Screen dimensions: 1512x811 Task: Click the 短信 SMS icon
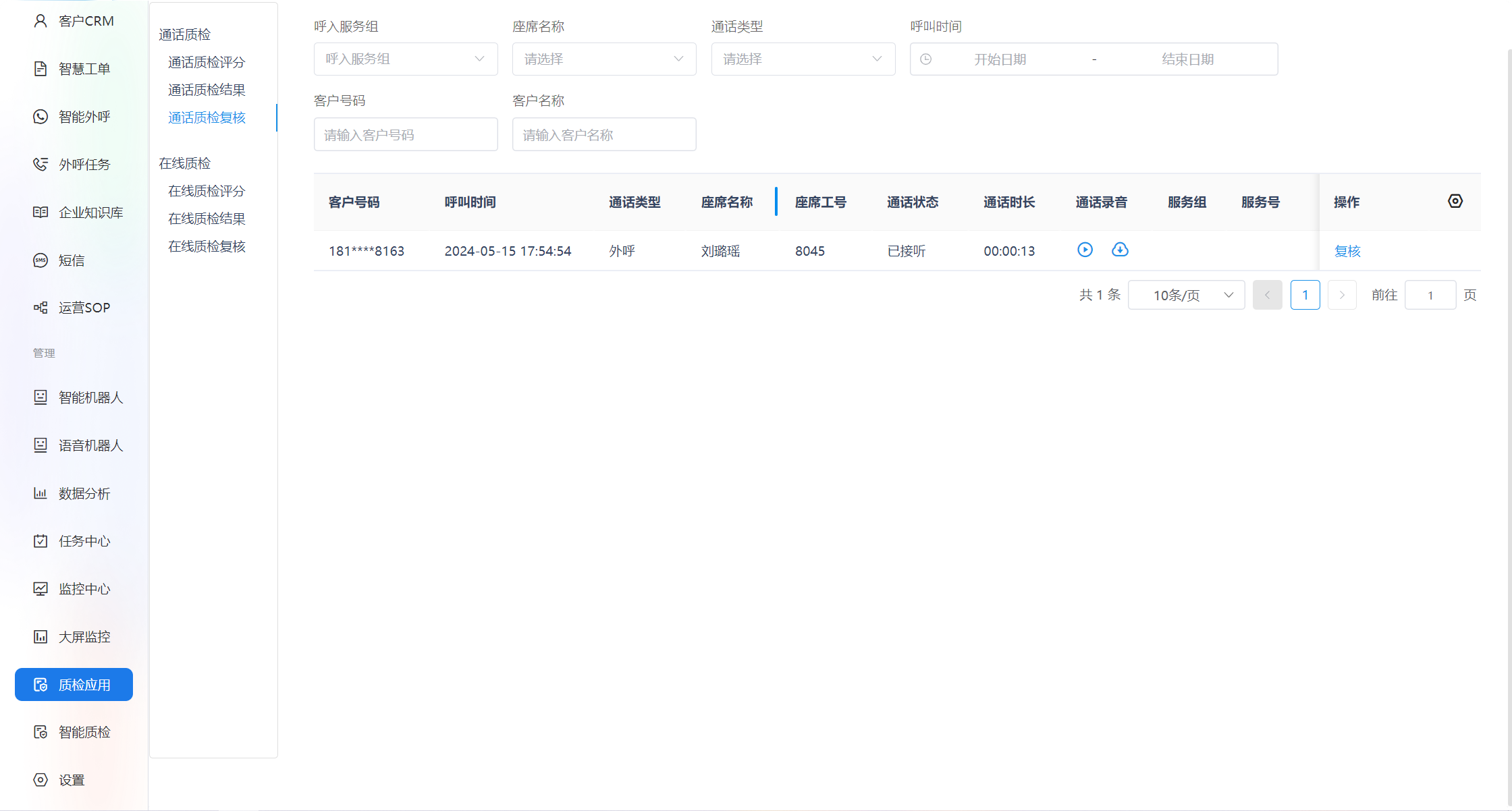point(40,260)
